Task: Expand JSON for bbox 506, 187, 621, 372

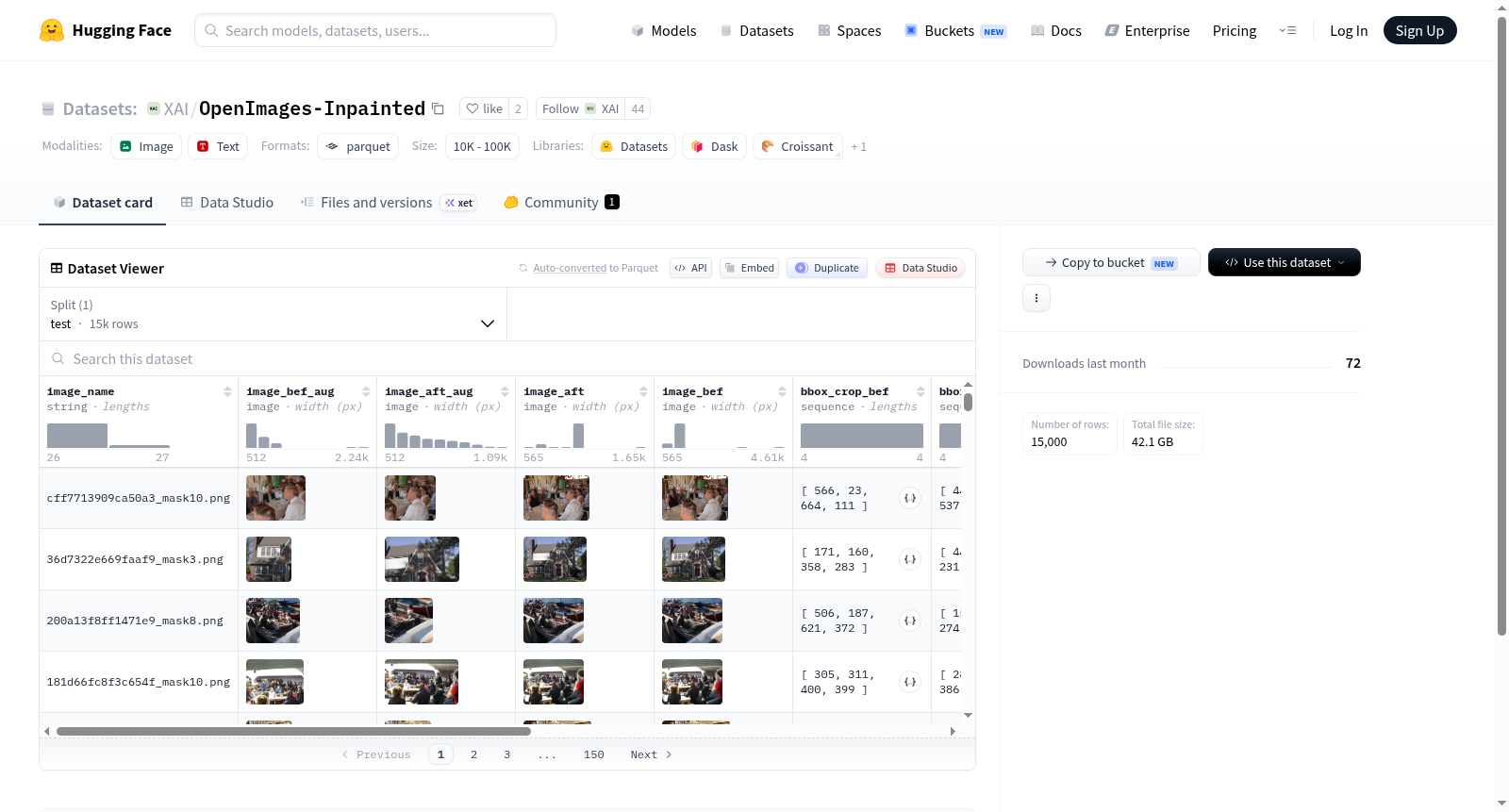Action: pos(910,621)
